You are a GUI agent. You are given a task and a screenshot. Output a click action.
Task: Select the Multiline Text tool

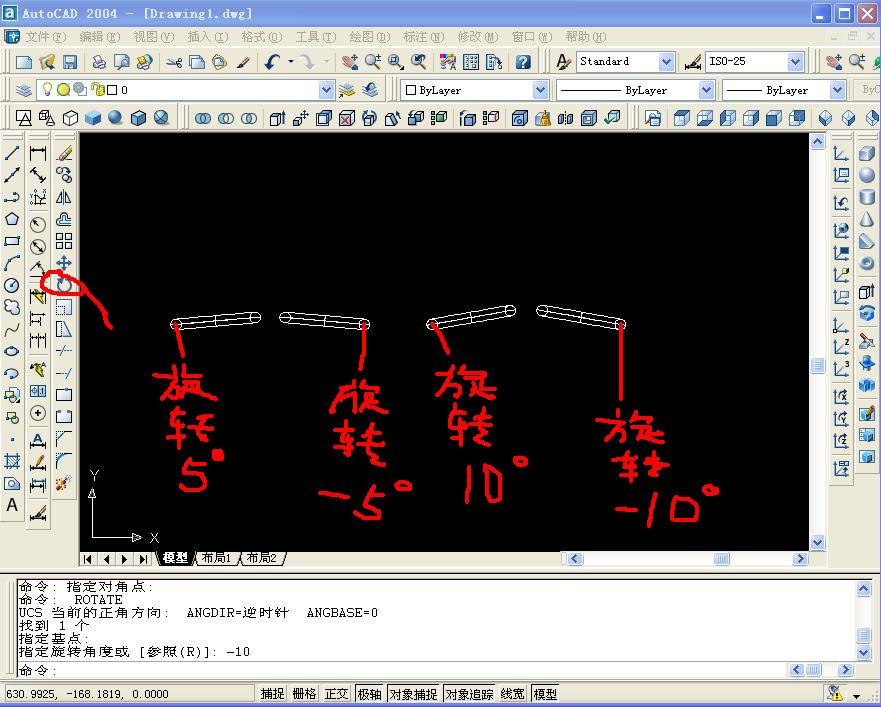click(x=12, y=505)
